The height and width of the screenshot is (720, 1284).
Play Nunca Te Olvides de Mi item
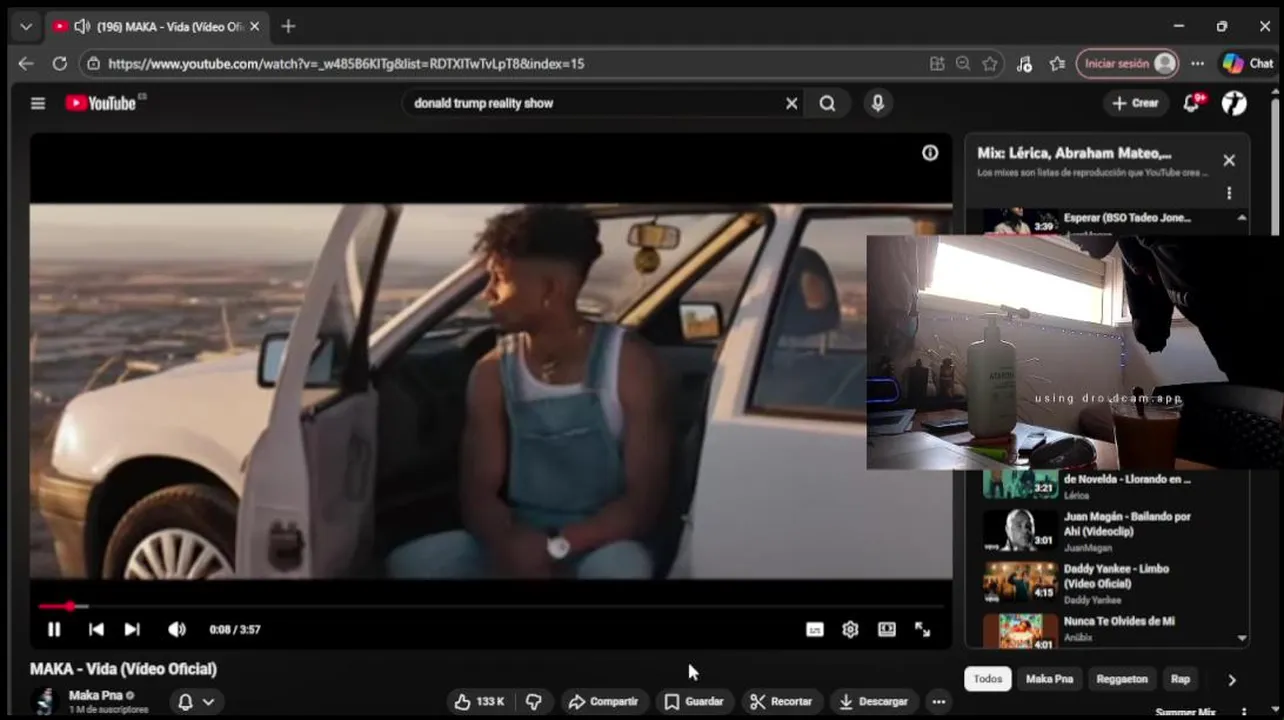[x=1106, y=630]
